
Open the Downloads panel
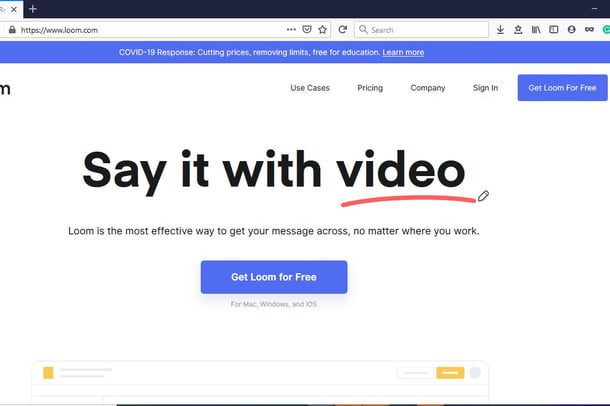[500, 30]
